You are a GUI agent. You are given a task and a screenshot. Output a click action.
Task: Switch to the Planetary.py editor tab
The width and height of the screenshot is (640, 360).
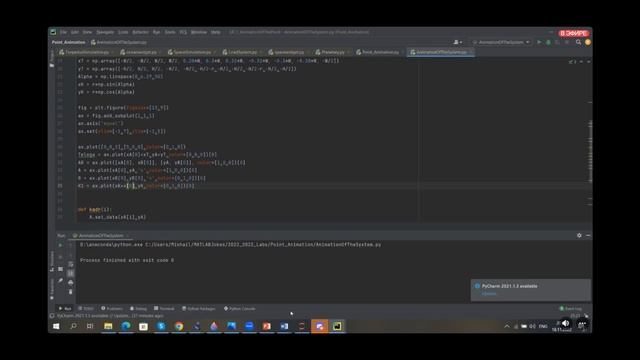(x=332, y=52)
